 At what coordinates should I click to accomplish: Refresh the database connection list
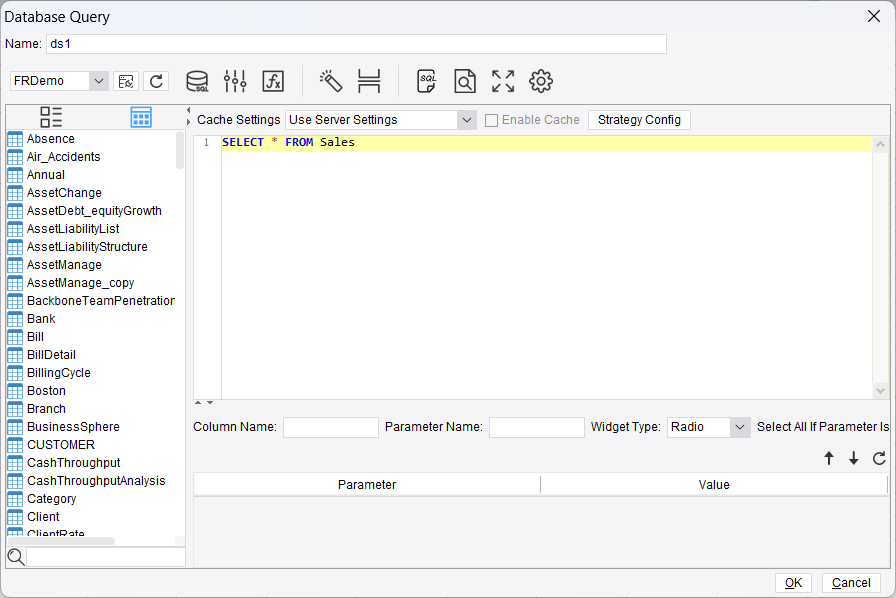pos(156,81)
